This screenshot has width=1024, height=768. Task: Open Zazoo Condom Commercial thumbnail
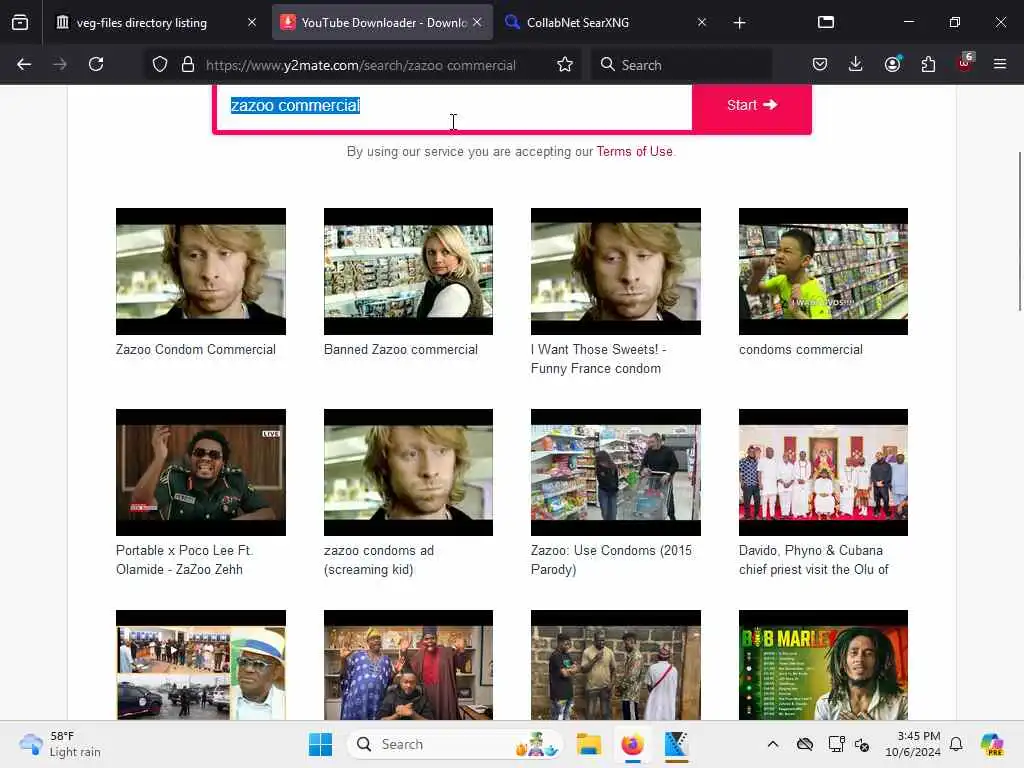click(200, 272)
